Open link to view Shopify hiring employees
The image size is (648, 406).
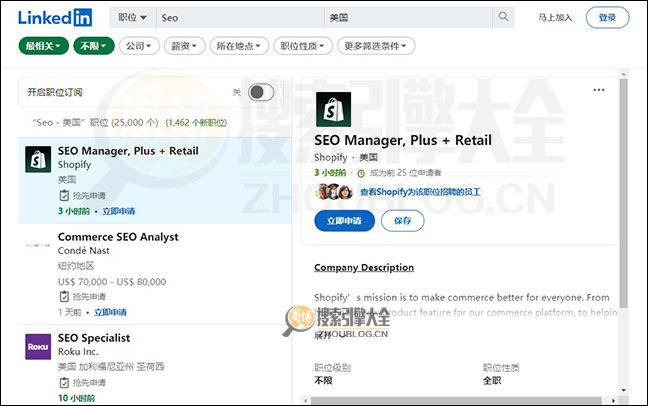pyautogui.click(x=420, y=192)
